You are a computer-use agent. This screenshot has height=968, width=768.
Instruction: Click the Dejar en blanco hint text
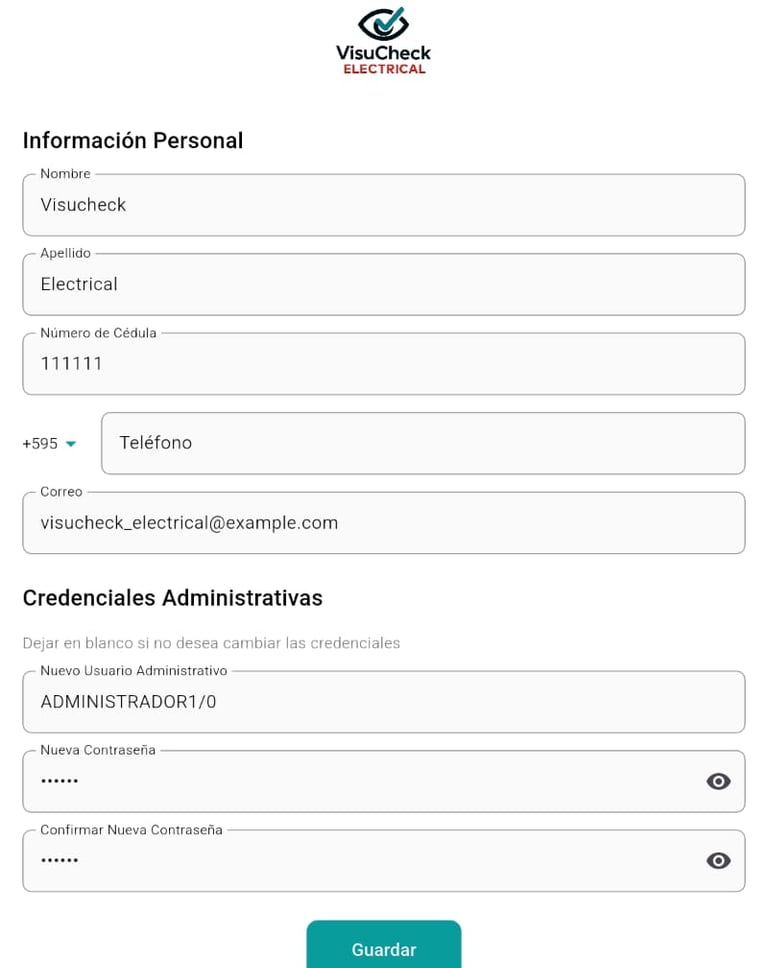[x=211, y=643]
